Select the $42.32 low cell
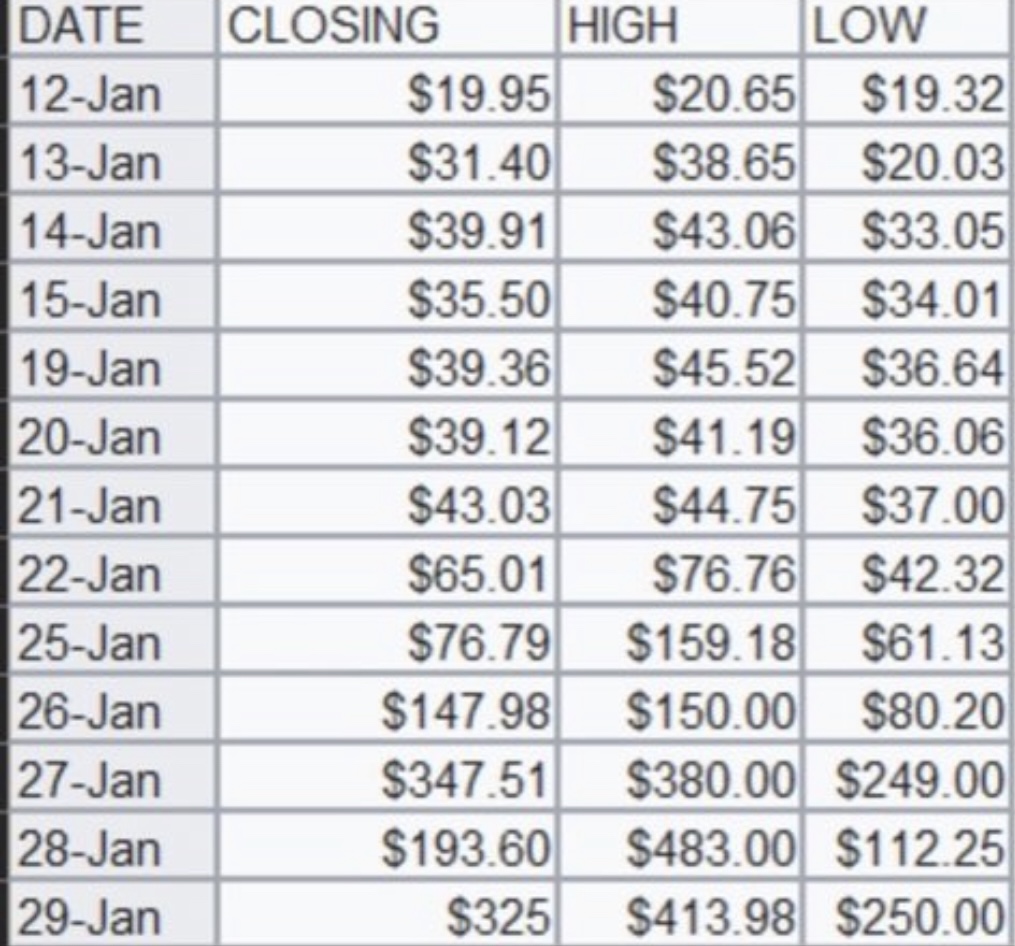The width and height of the screenshot is (1015, 946). pyautogui.click(x=932, y=574)
